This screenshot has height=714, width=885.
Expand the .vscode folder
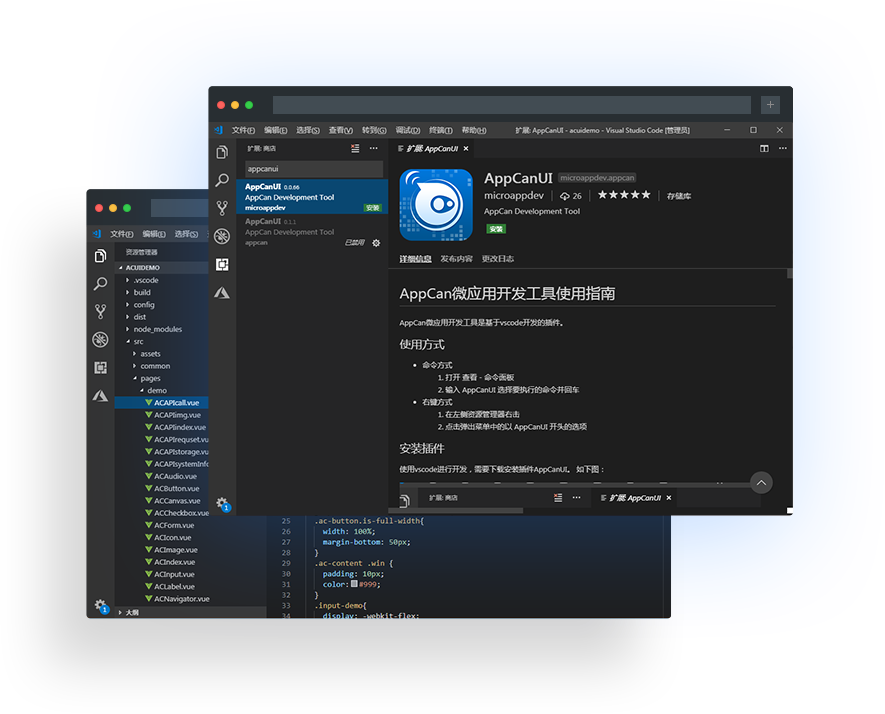(128, 280)
